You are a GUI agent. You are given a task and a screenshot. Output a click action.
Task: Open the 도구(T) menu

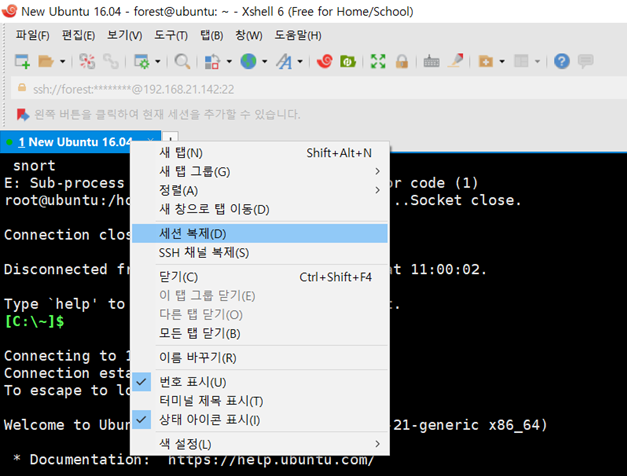coord(171,35)
